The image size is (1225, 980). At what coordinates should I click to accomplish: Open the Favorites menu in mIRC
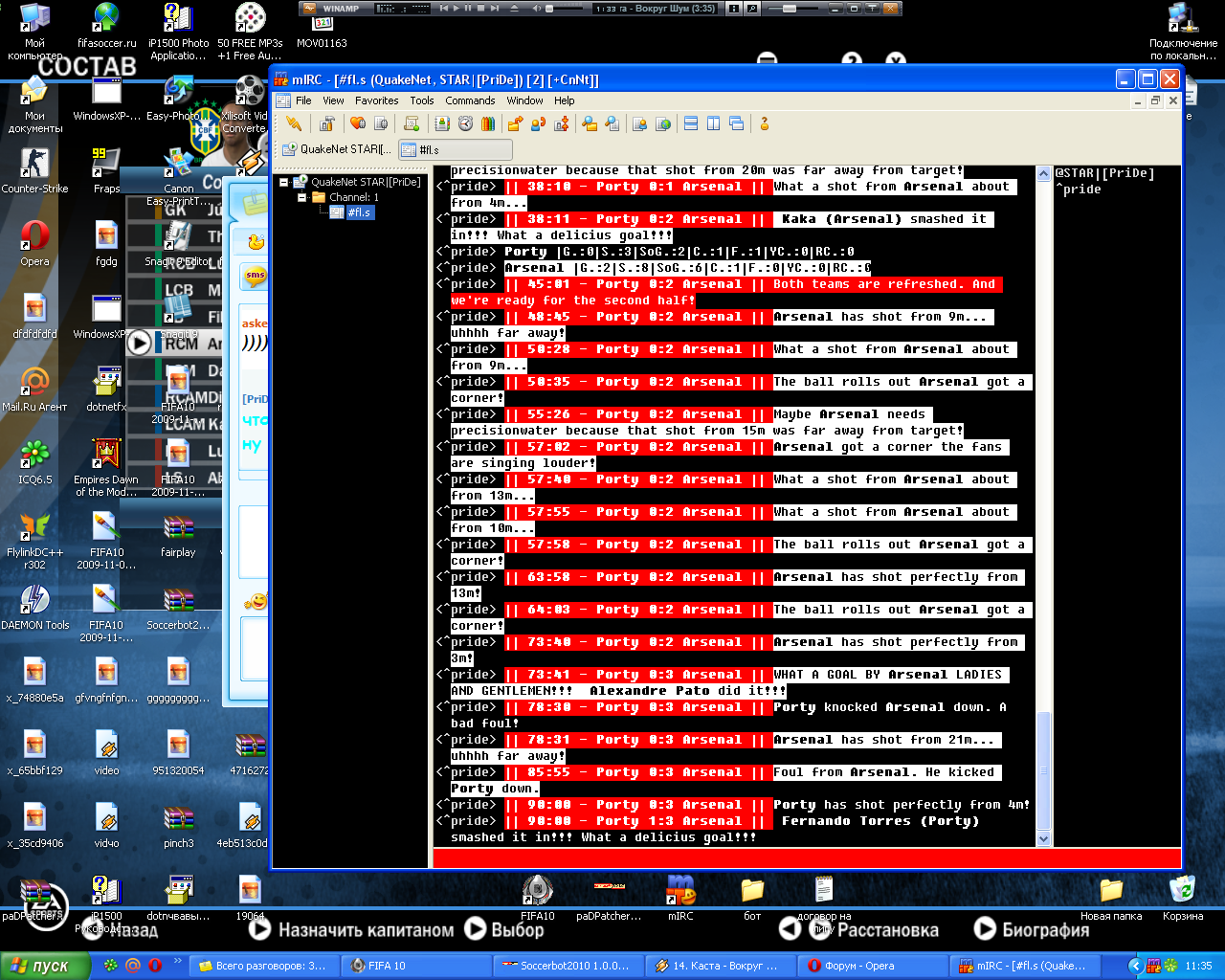tap(377, 100)
